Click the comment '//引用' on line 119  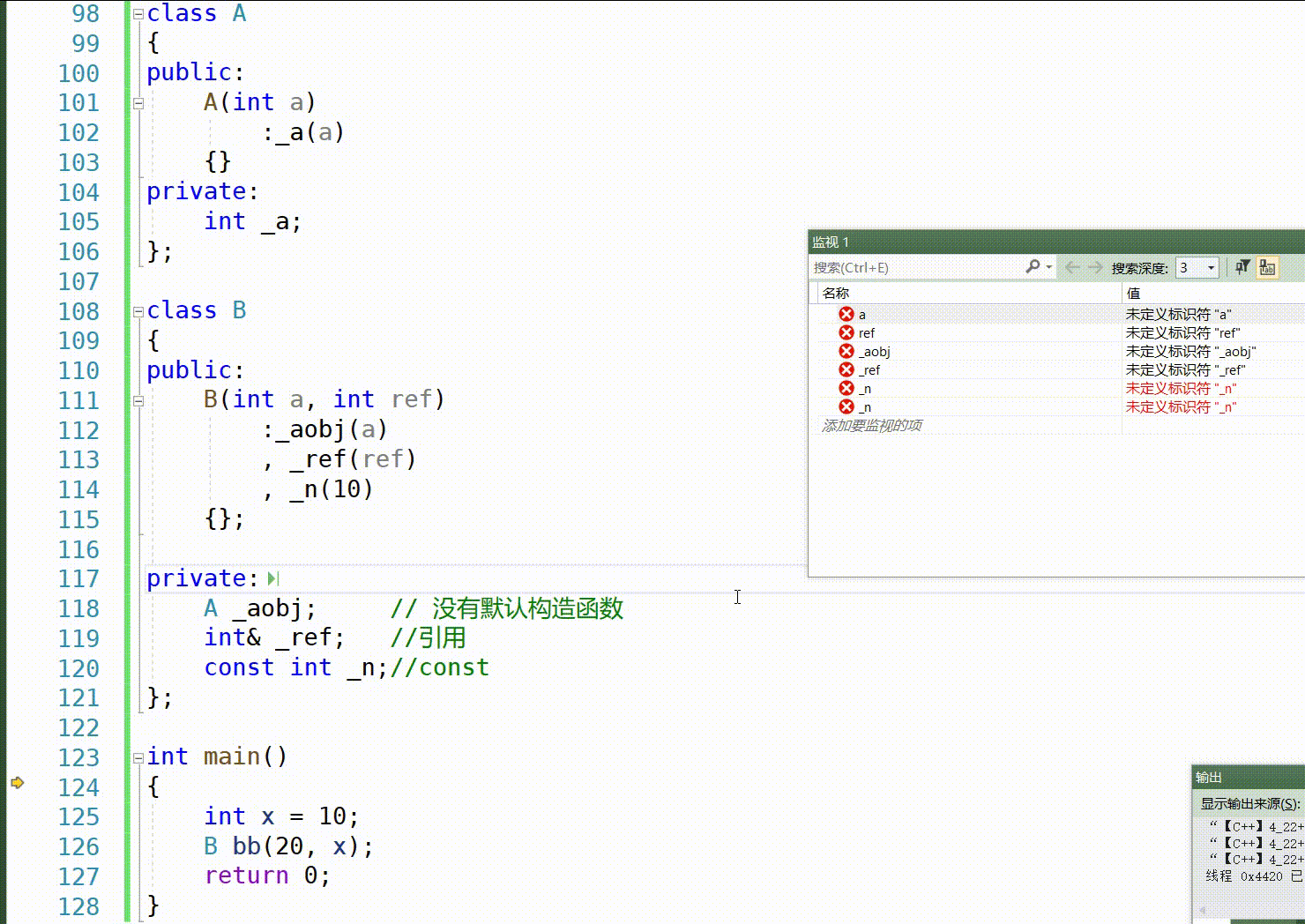[428, 638]
